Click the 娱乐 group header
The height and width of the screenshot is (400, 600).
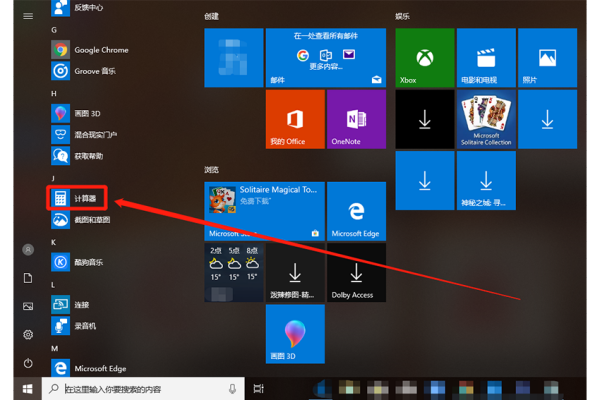pyautogui.click(x=403, y=16)
